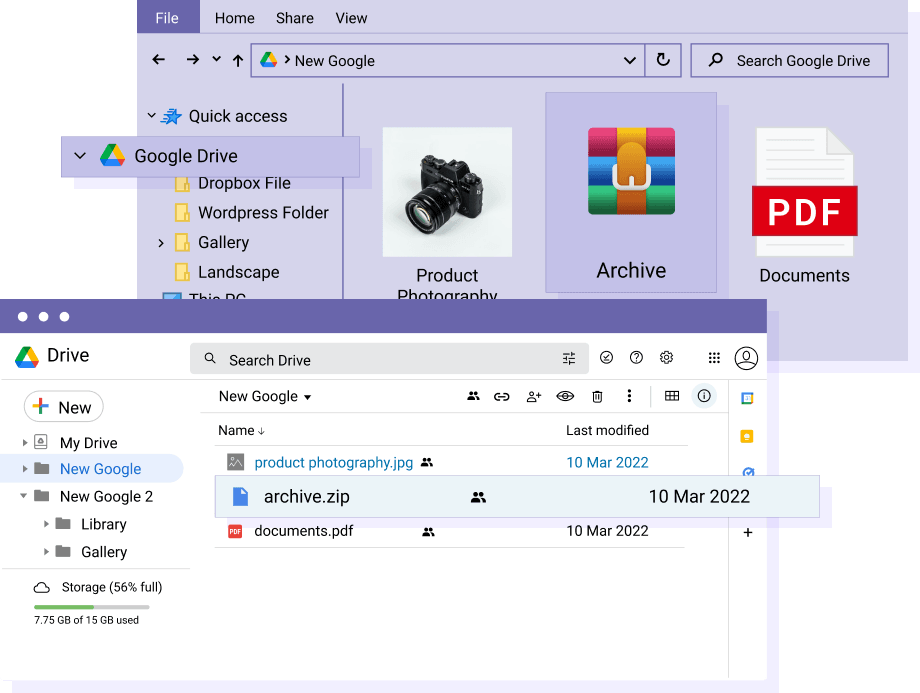Click the New button in Drive
The height and width of the screenshot is (693, 920).
[x=63, y=407]
